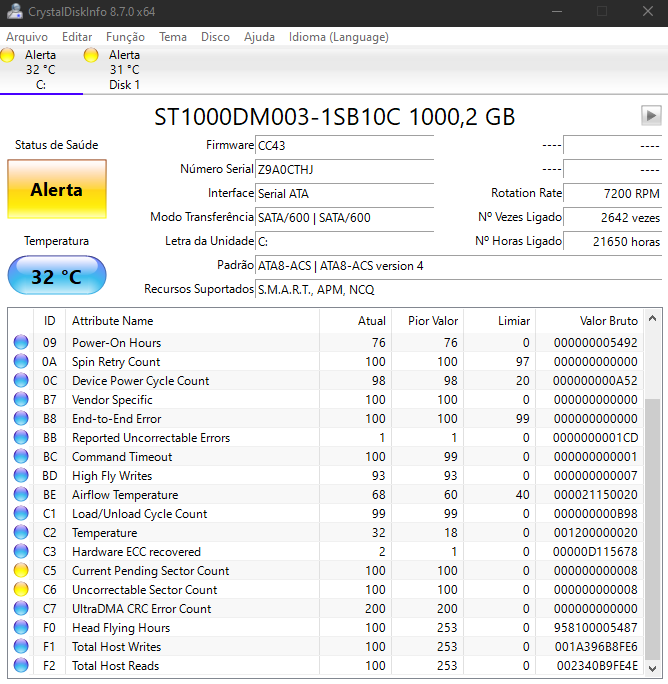Click the Atual column header

356,321
